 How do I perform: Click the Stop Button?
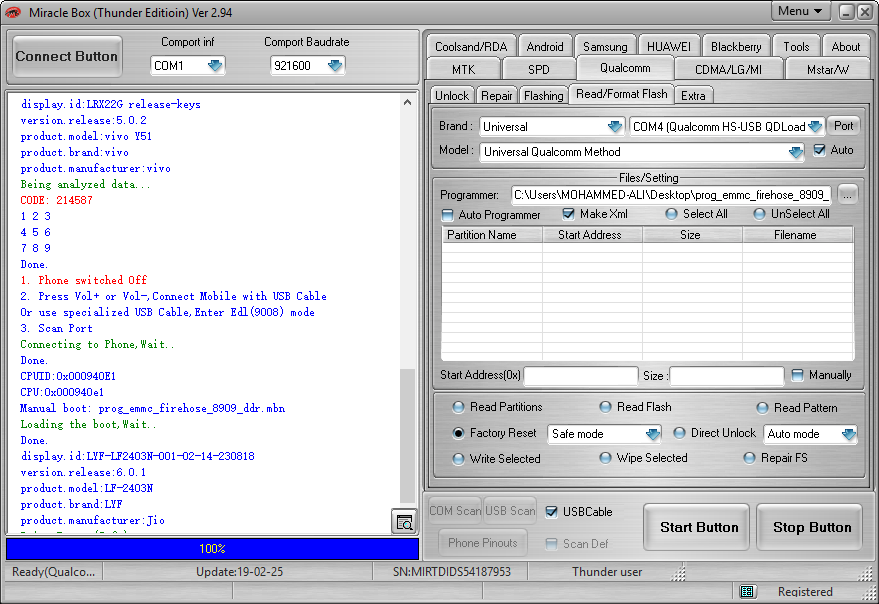coord(809,527)
